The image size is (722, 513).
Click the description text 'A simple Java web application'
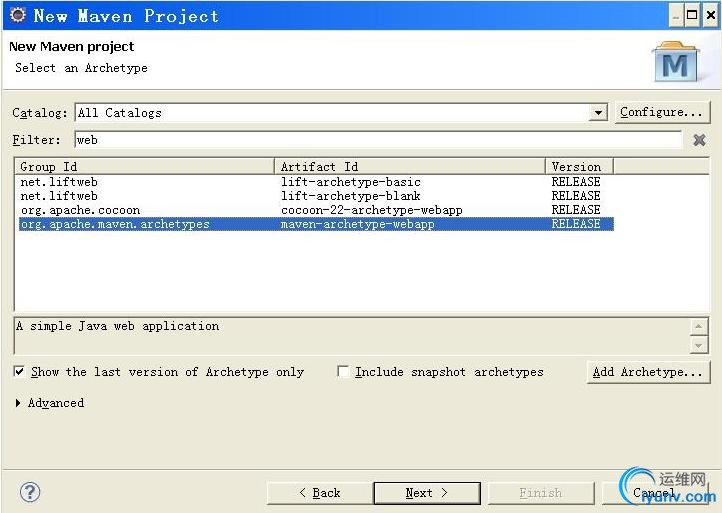click(x=117, y=326)
